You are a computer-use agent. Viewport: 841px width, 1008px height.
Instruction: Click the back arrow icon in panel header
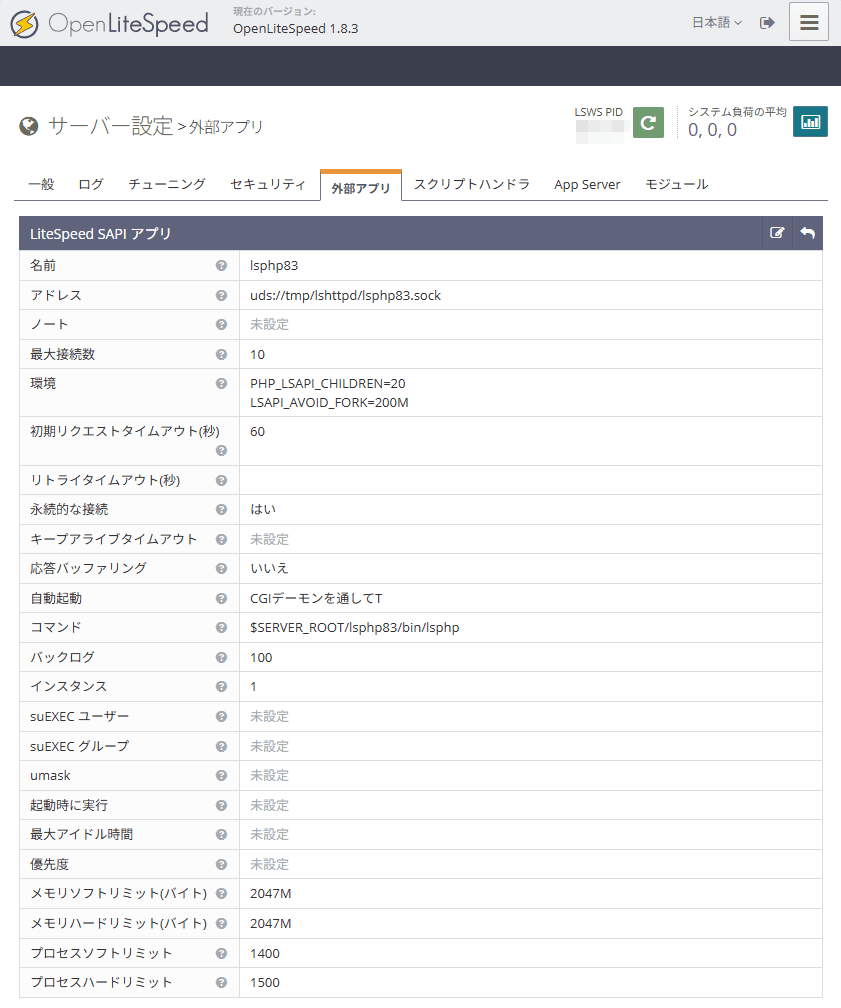(808, 233)
